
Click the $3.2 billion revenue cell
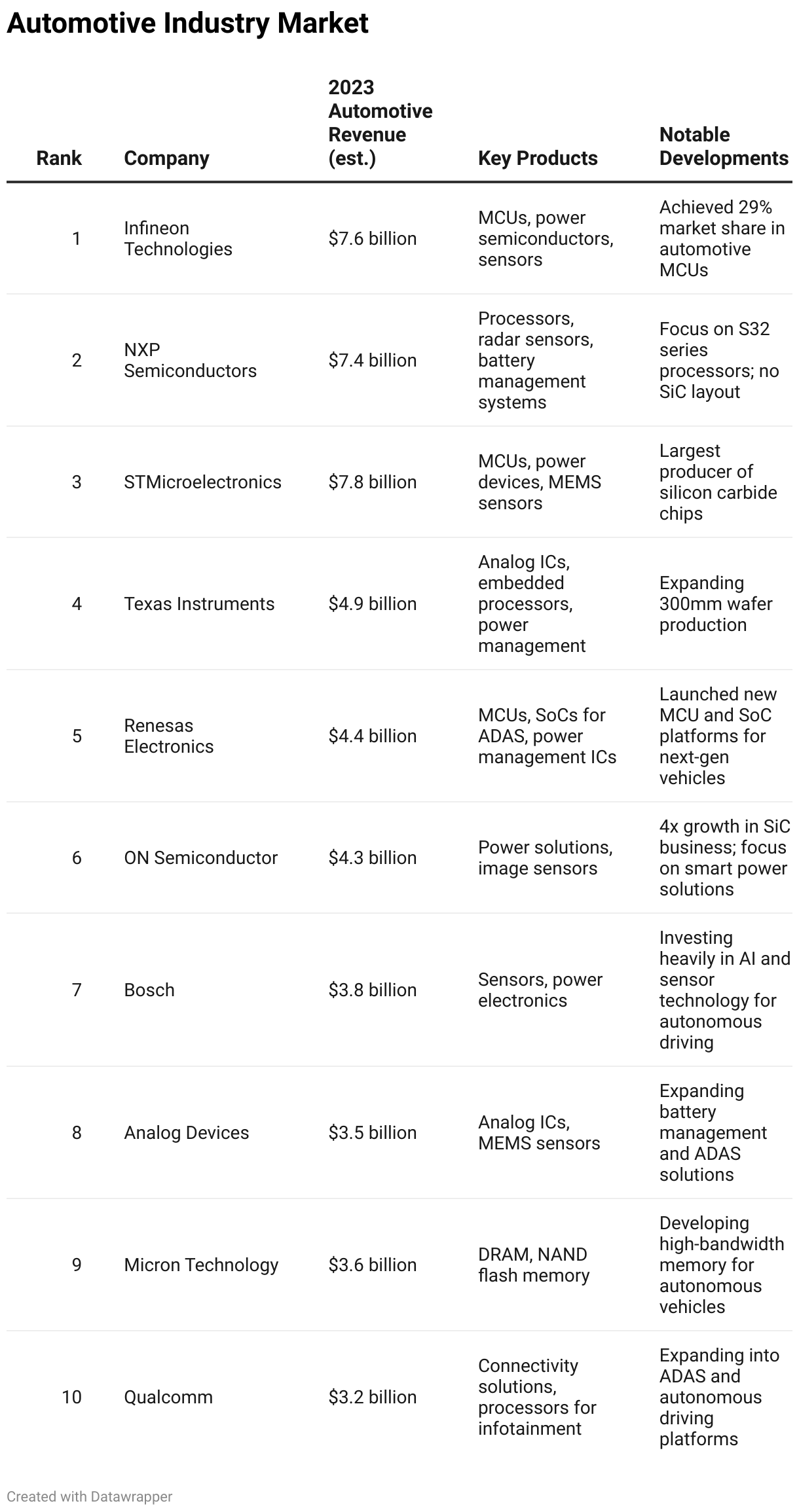tap(373, 1397)
